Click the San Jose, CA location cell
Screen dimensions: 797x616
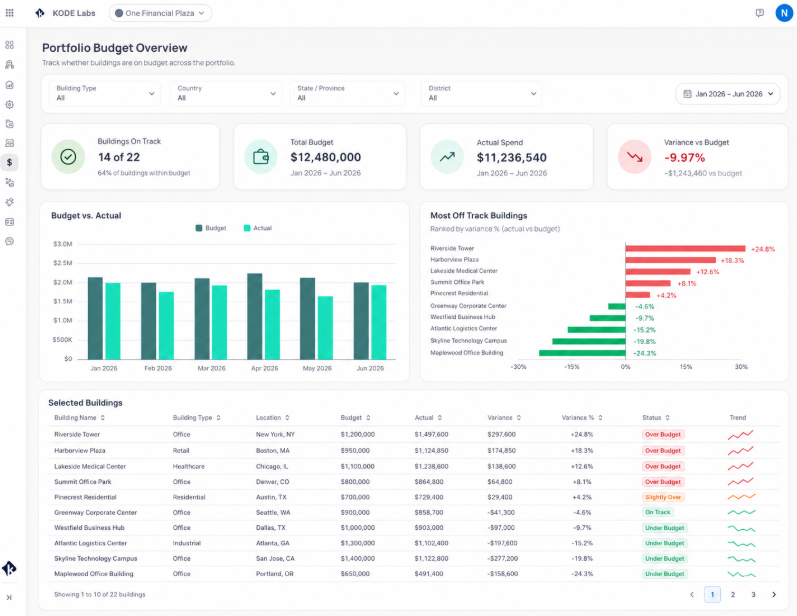[x=275, y=558]
